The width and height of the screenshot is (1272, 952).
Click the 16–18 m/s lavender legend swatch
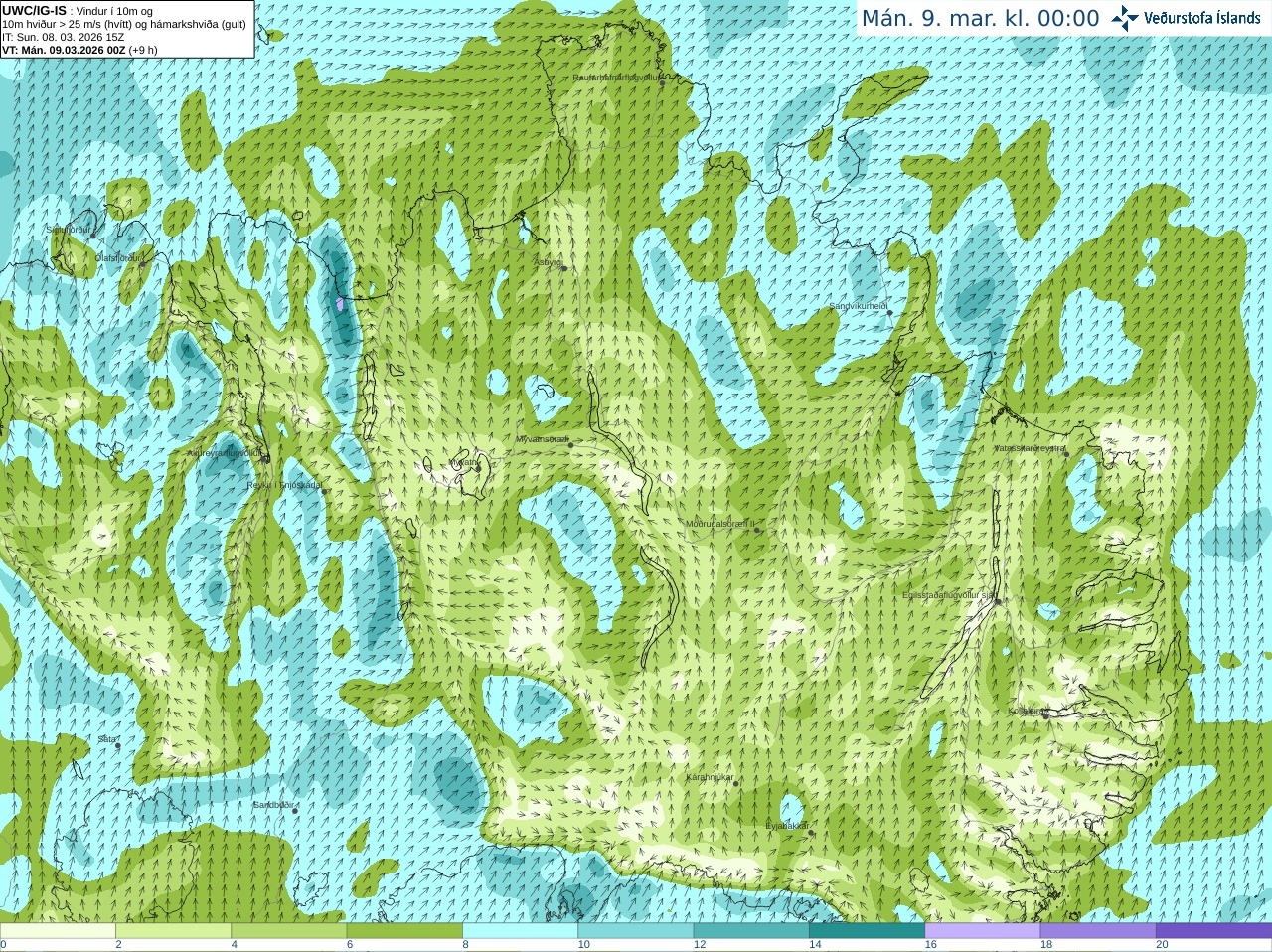tap(982, 931)
